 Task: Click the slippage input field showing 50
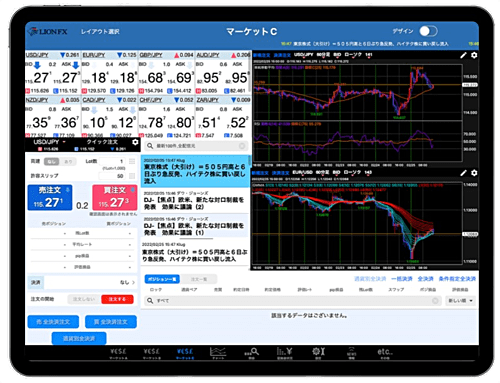click(x=113, y=176)
